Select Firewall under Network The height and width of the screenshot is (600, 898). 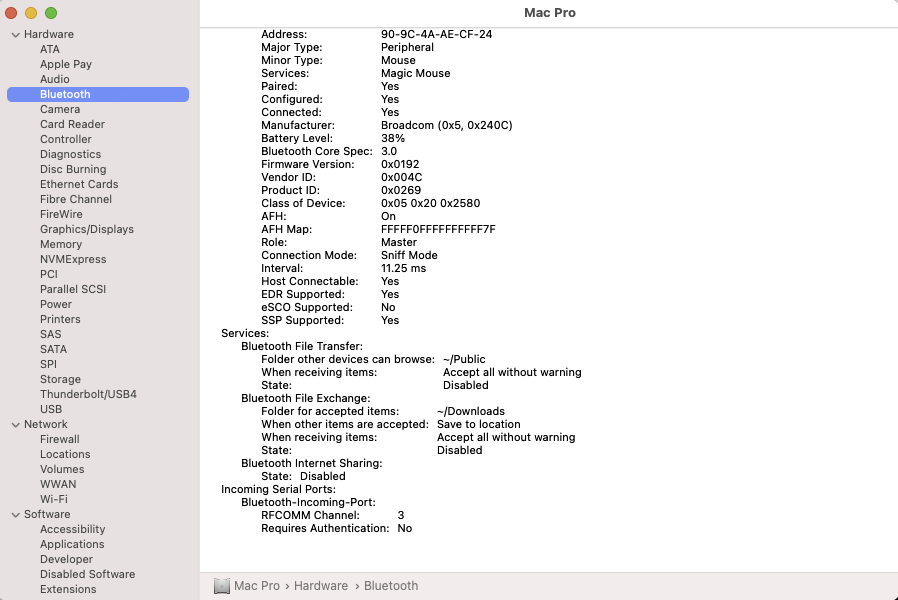click(x=60, y=439)
